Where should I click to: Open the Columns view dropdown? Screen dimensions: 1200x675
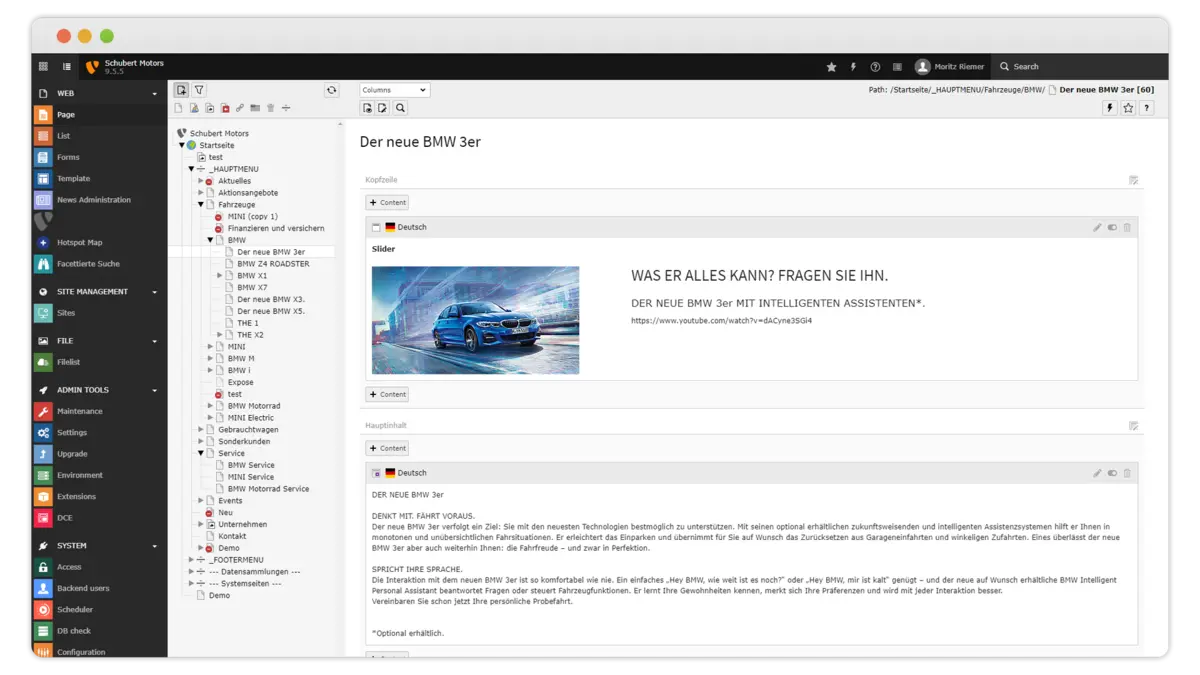pyautogui.click(x=394, y=90)
